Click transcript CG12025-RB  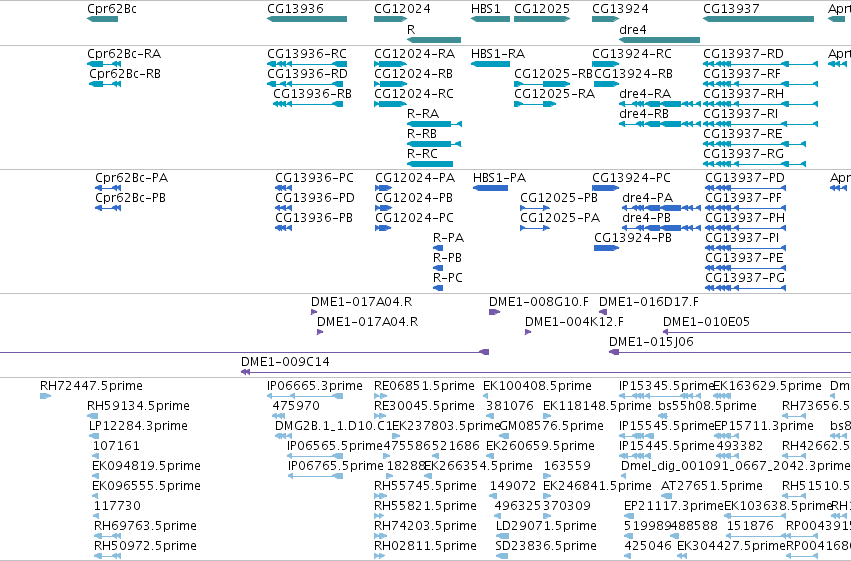tap(542, 84)
